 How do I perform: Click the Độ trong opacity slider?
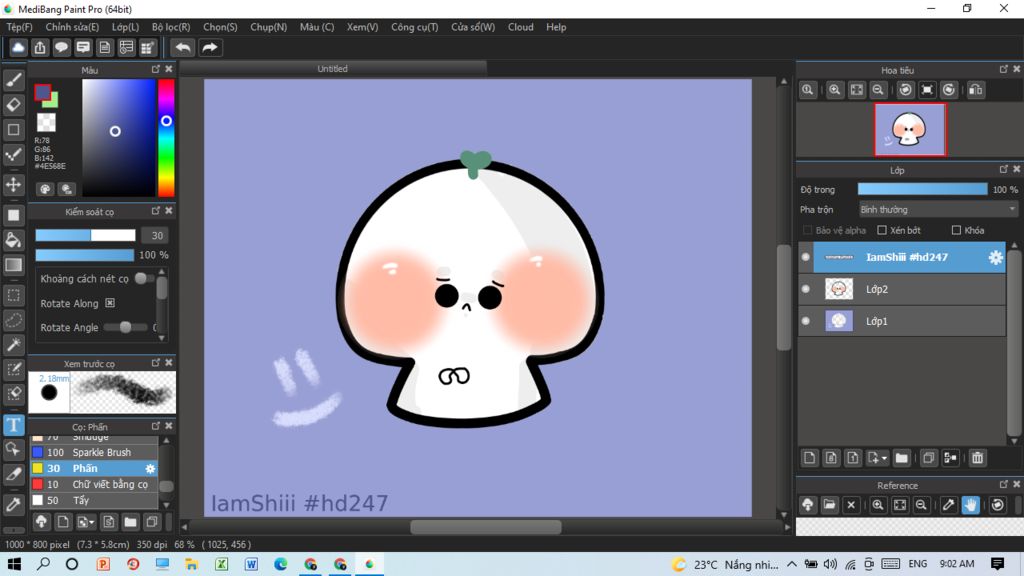(922, 189)
